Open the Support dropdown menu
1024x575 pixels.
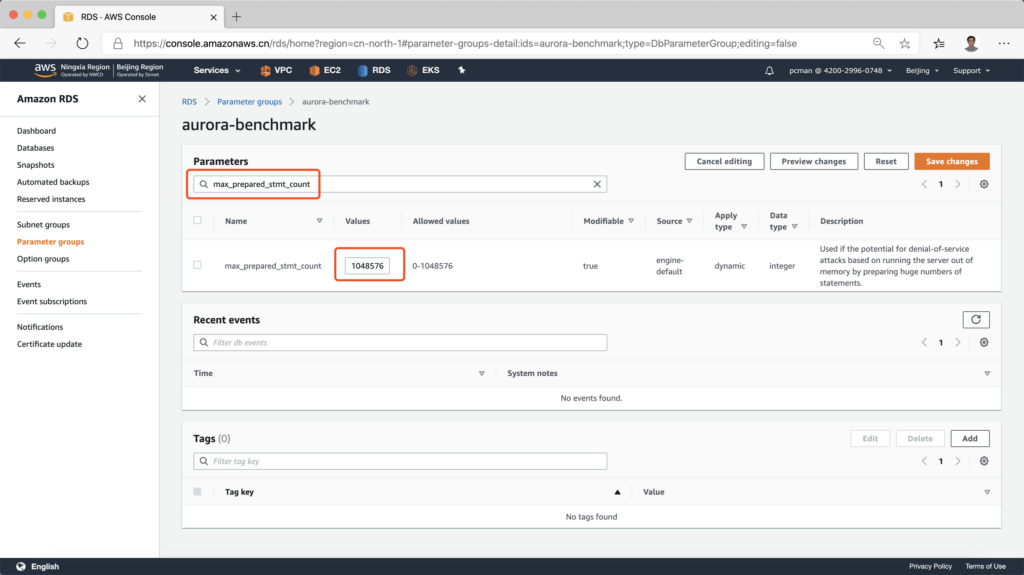(971, 71)
